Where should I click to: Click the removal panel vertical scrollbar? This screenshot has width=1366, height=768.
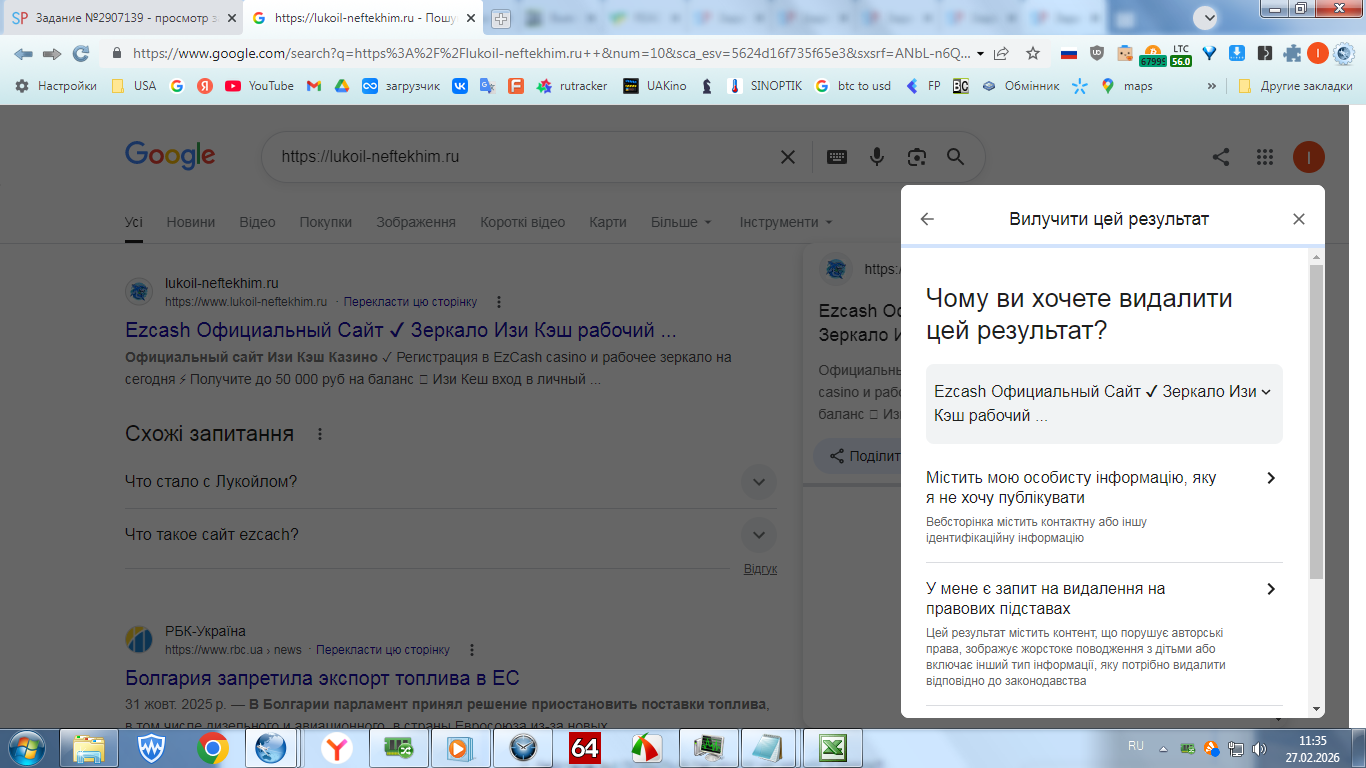[1316, 420]
